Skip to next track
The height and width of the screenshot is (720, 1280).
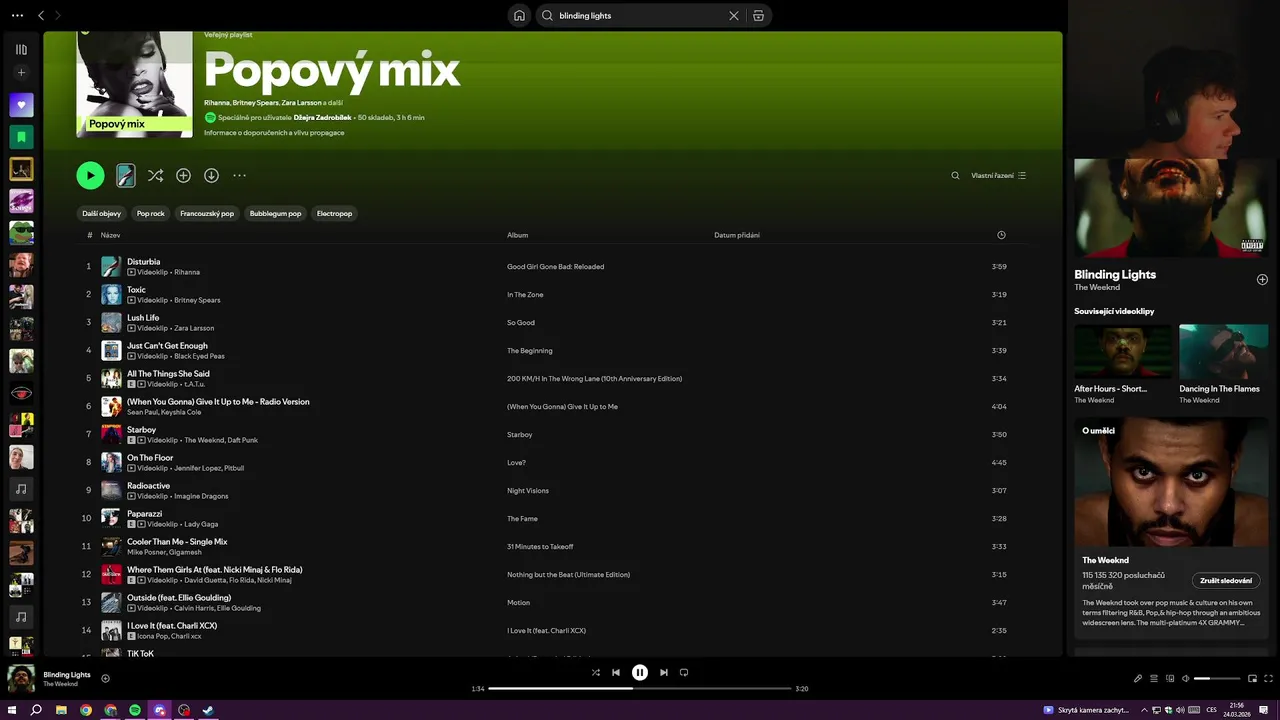coord(663,673)
